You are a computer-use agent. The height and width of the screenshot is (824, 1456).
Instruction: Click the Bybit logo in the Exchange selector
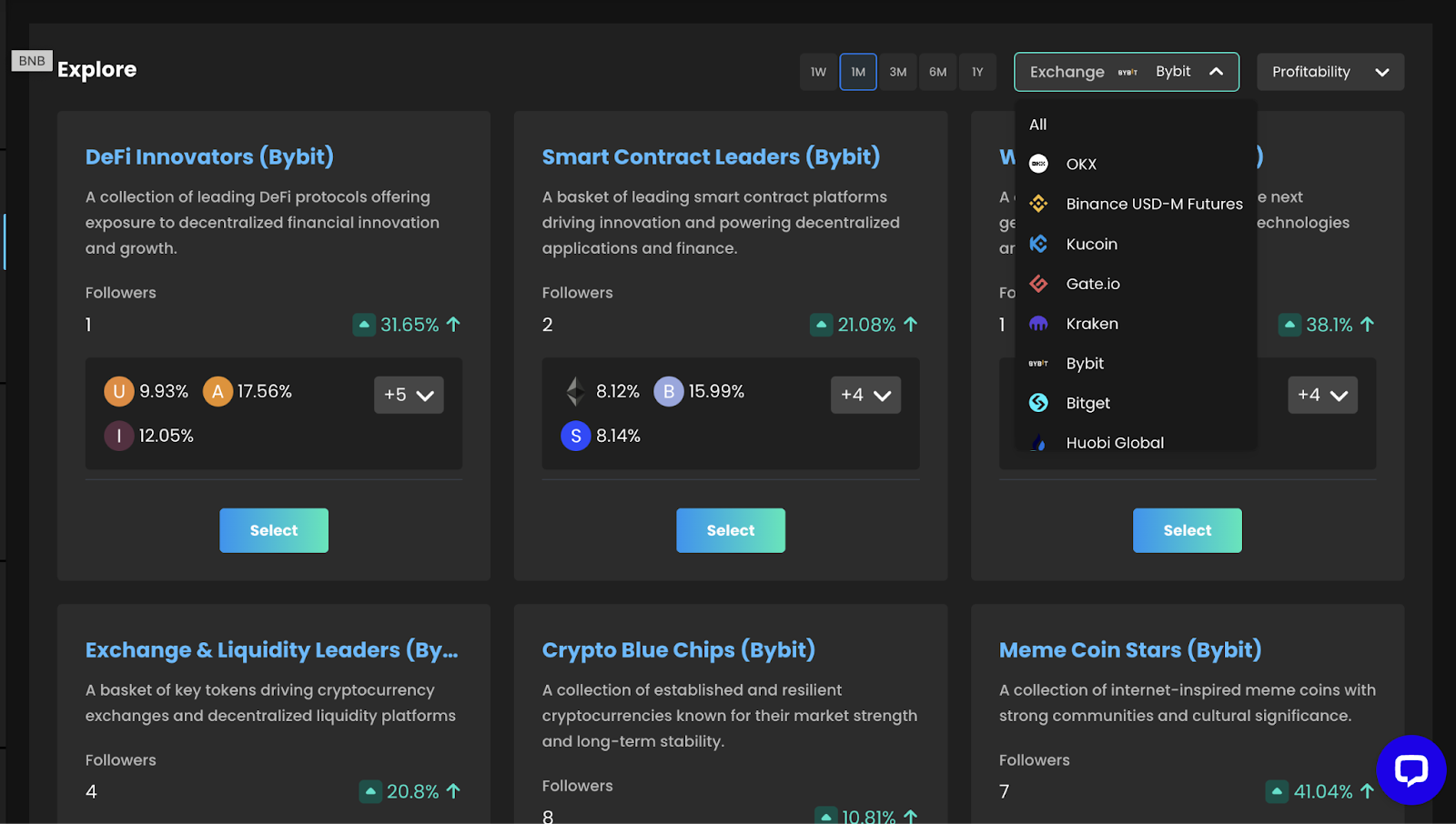pyautogui.click(x=1128, y=72)
